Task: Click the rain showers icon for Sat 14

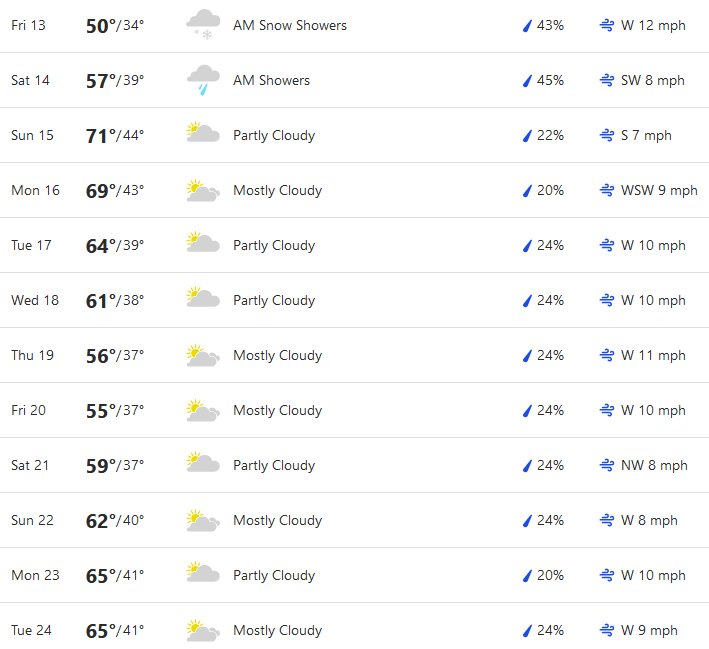Action: pos(203,80)
